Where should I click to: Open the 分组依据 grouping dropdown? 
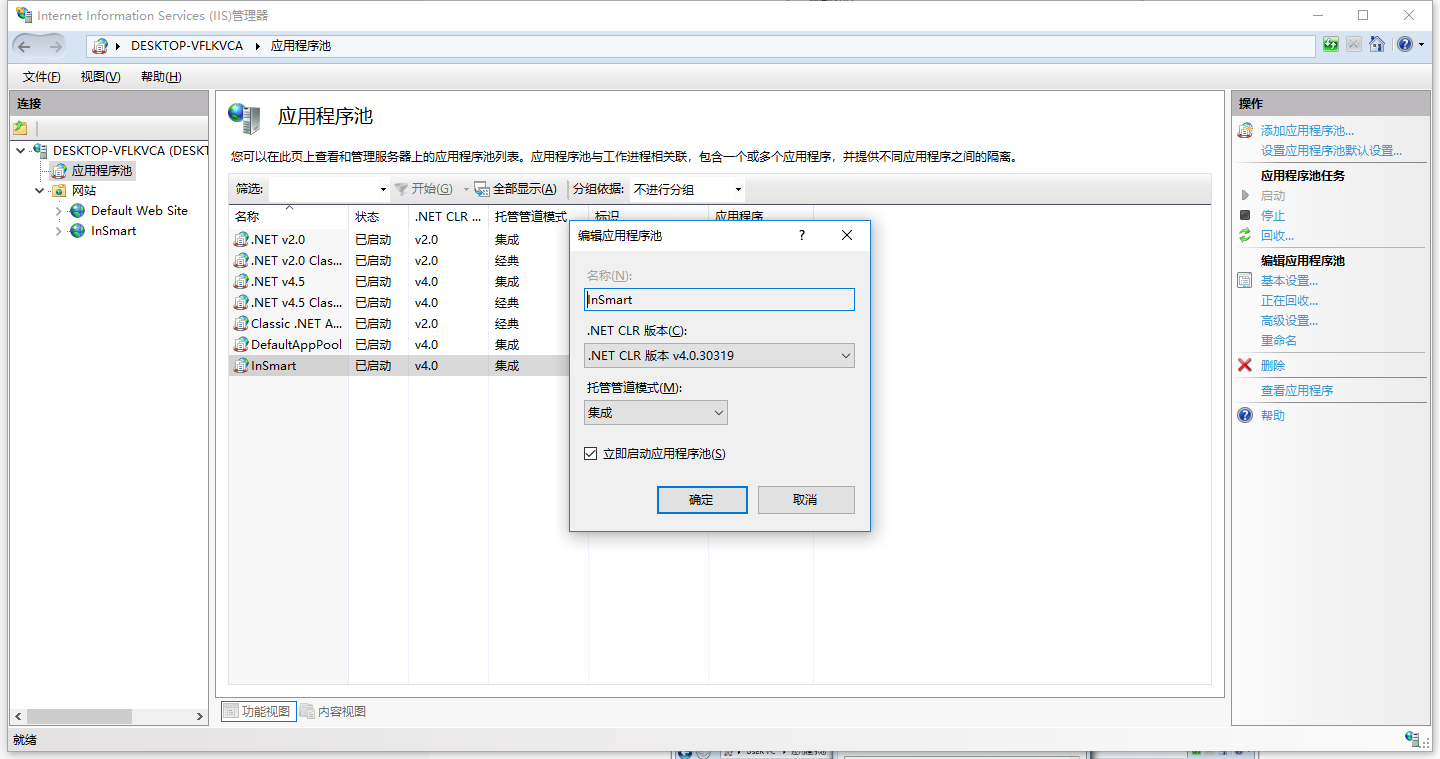point(738,189)
